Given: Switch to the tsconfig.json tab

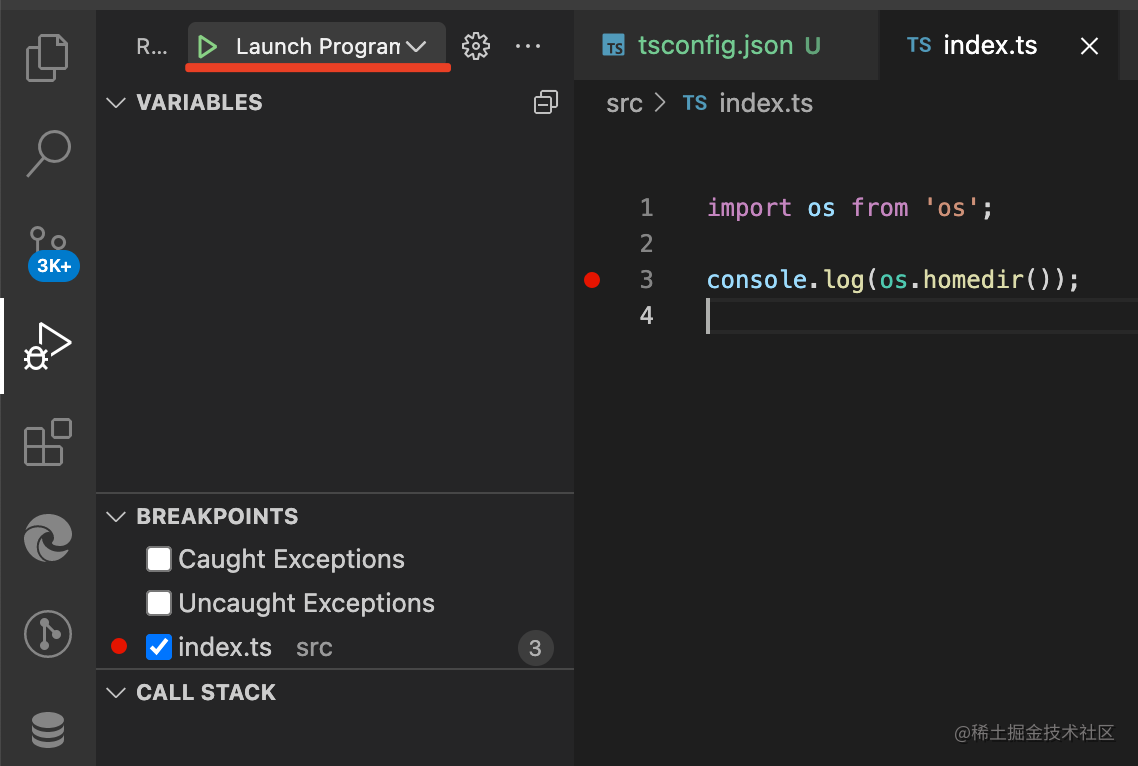Looking at the screenshot, I should click(714, 46).
